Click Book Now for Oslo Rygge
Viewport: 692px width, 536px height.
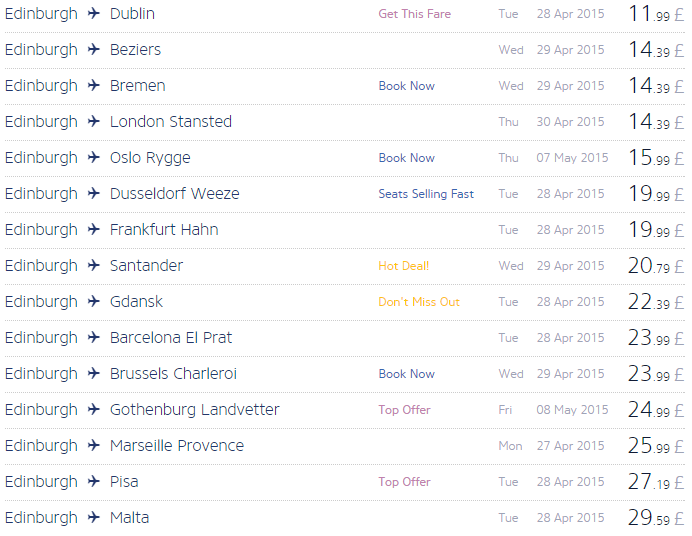tap(406, 157)
